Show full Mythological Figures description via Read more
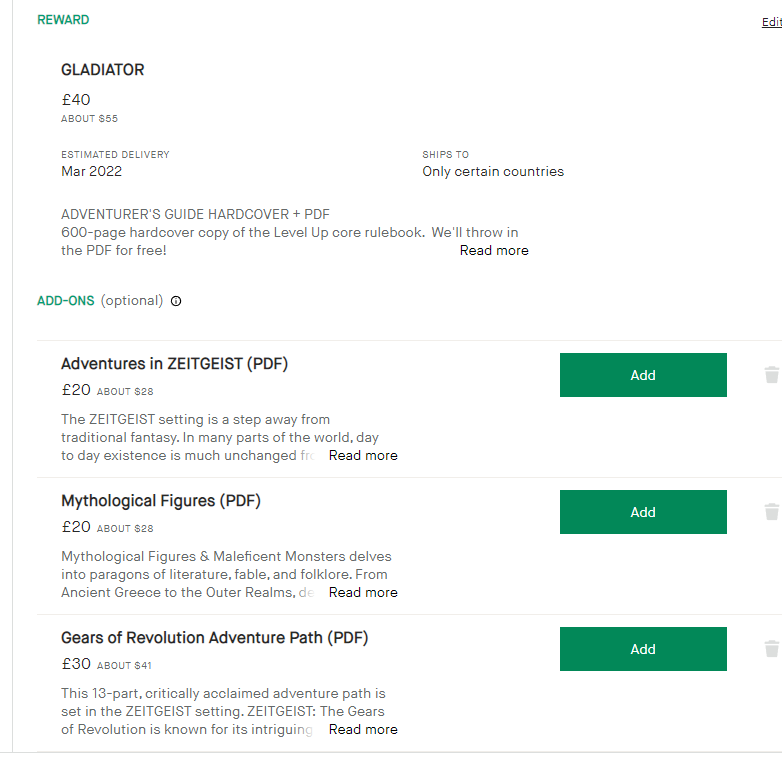 click(x=363, y=592)
